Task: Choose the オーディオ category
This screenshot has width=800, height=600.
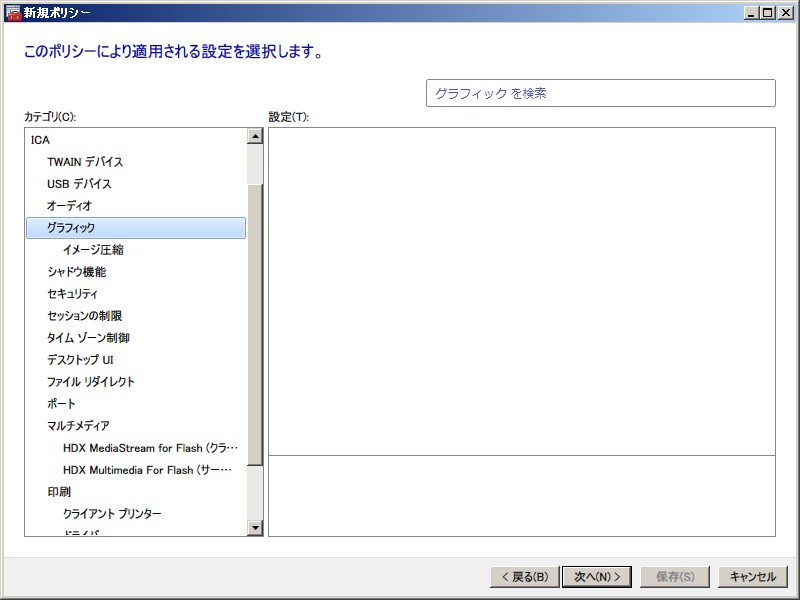Action: pos(69,206)
